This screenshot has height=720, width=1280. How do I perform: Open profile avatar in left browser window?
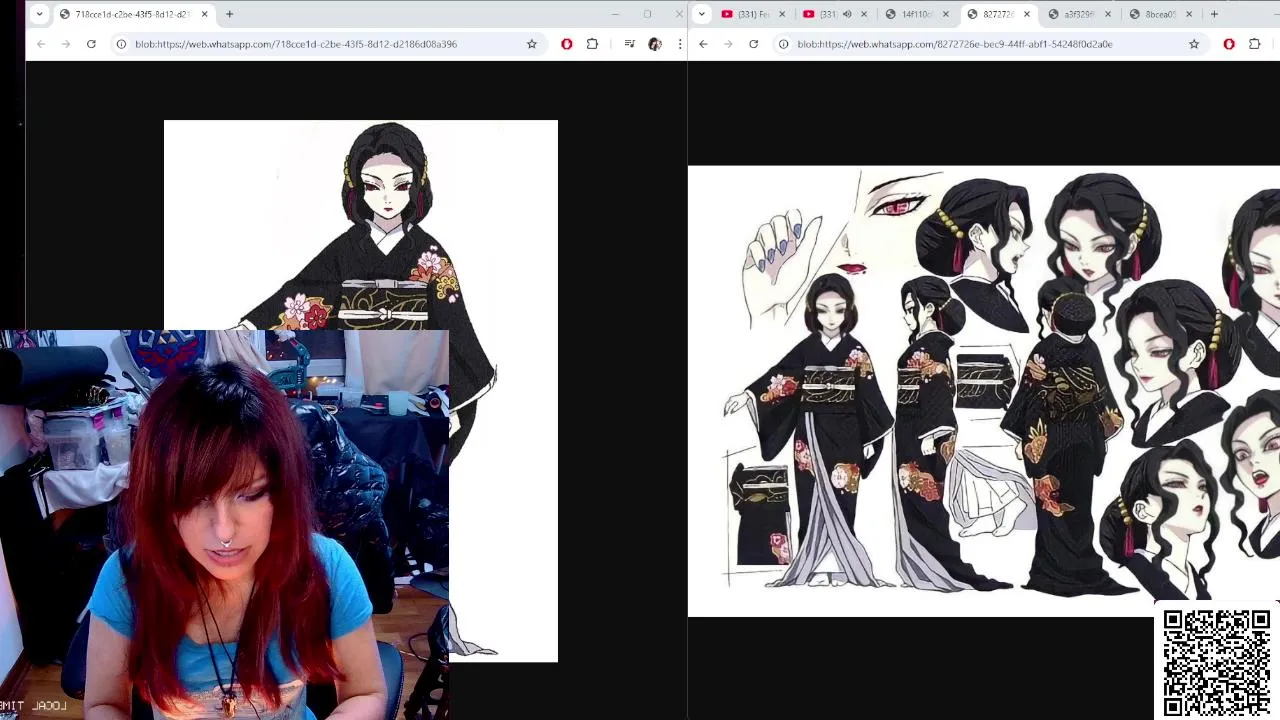(655, 44)
